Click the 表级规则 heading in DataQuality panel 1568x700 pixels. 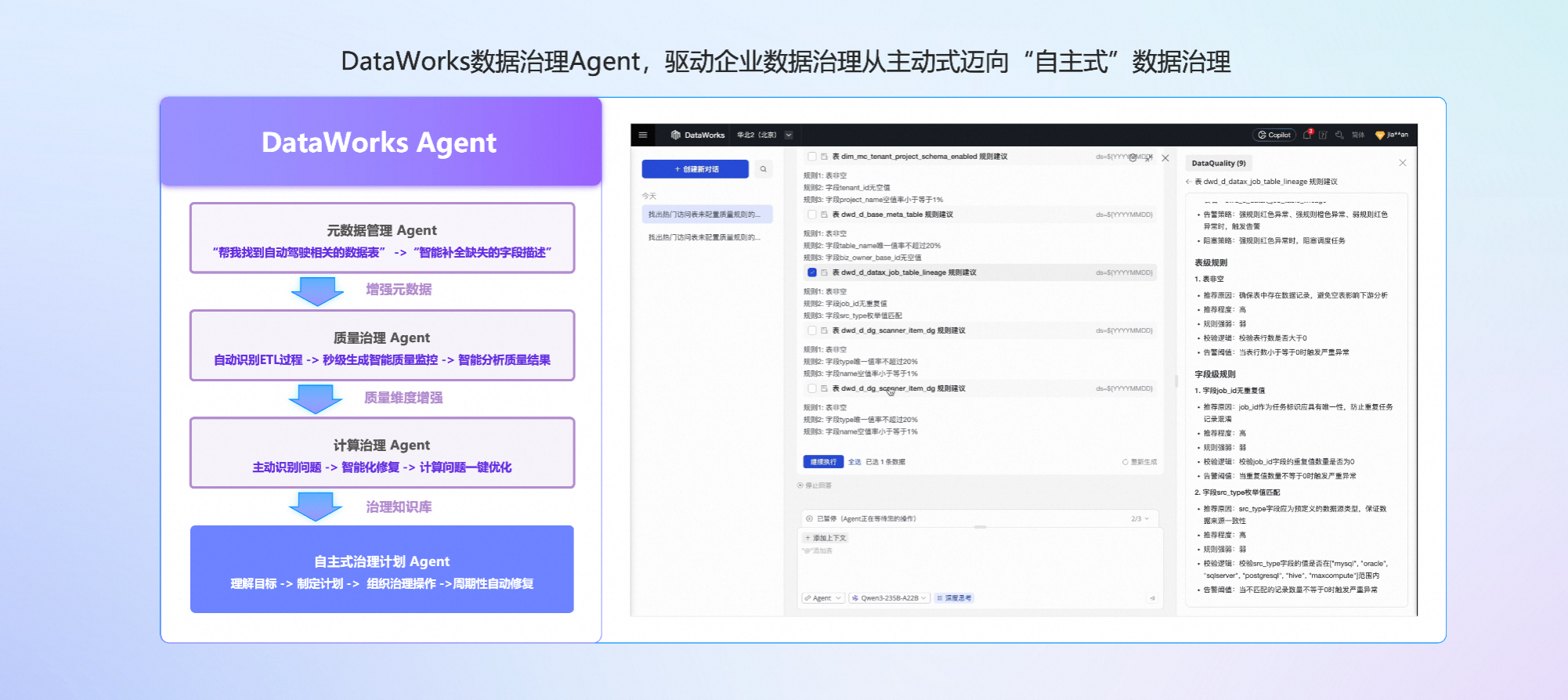click(x=1211, y=263)
